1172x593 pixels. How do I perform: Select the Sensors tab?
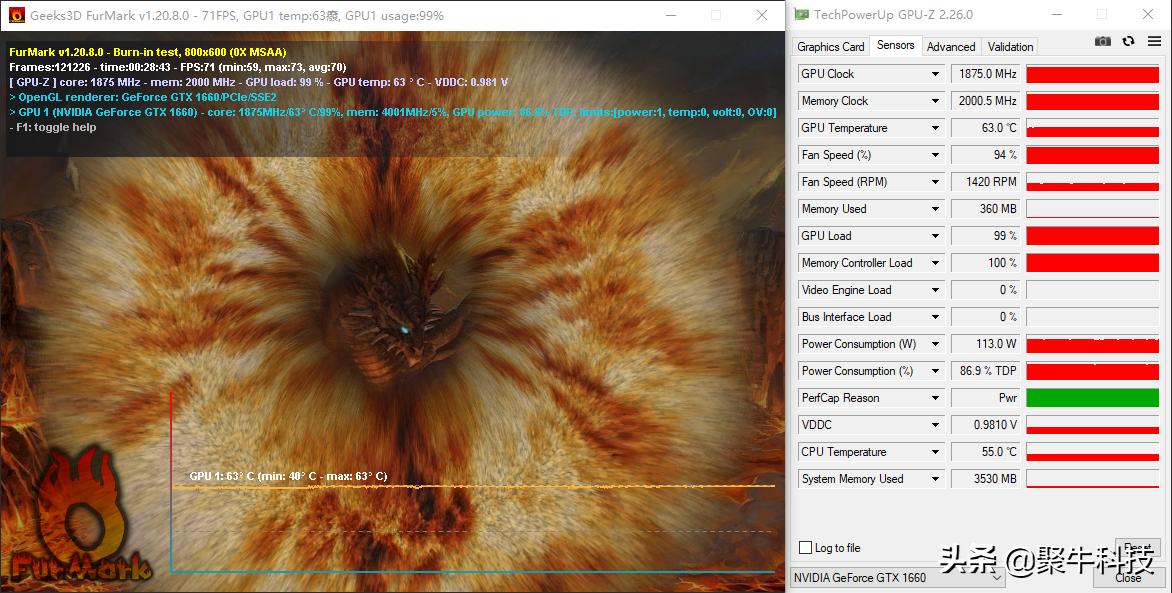click(895, 45)
